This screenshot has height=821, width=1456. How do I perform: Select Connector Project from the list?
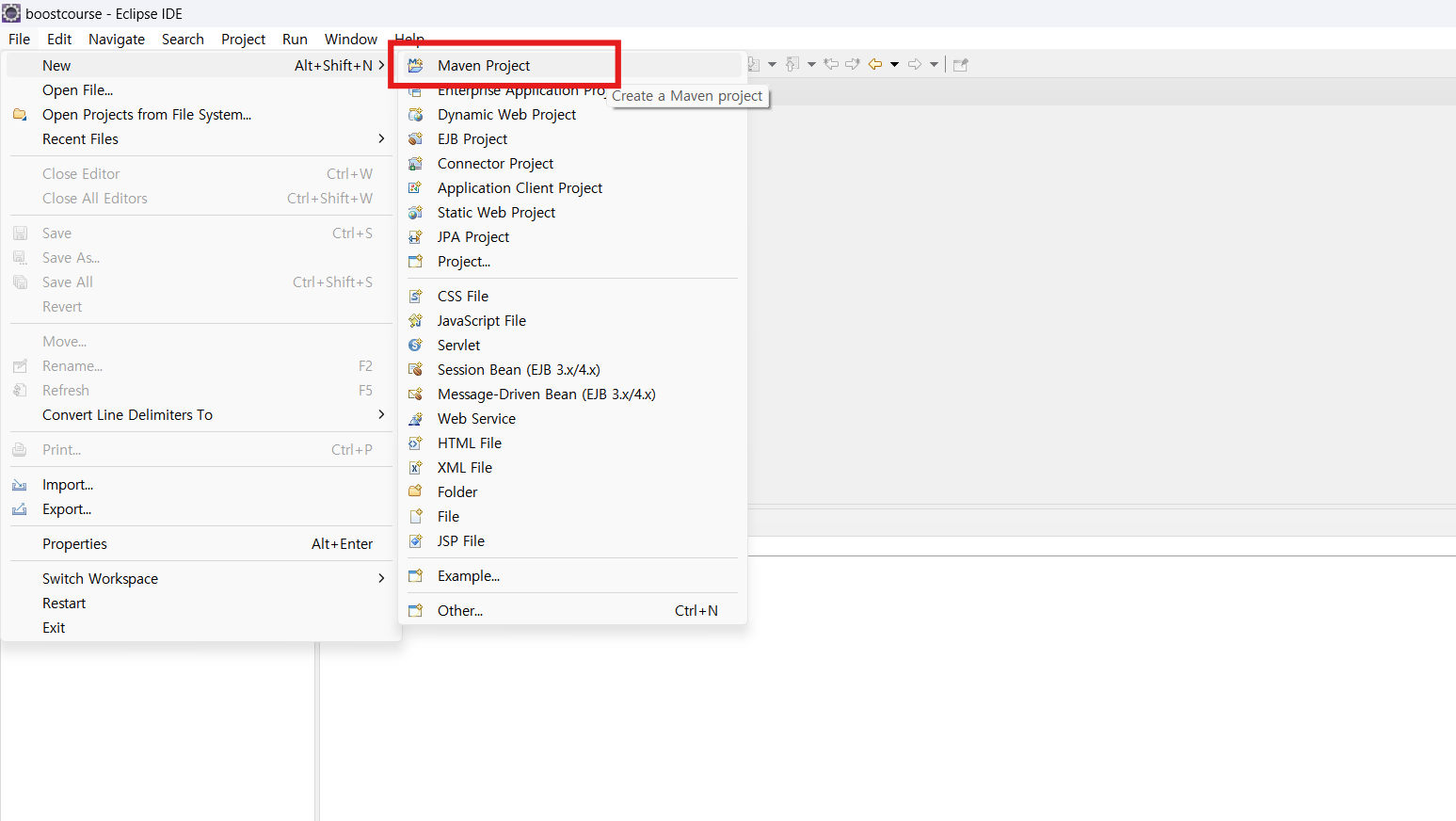tap(572, 164)
